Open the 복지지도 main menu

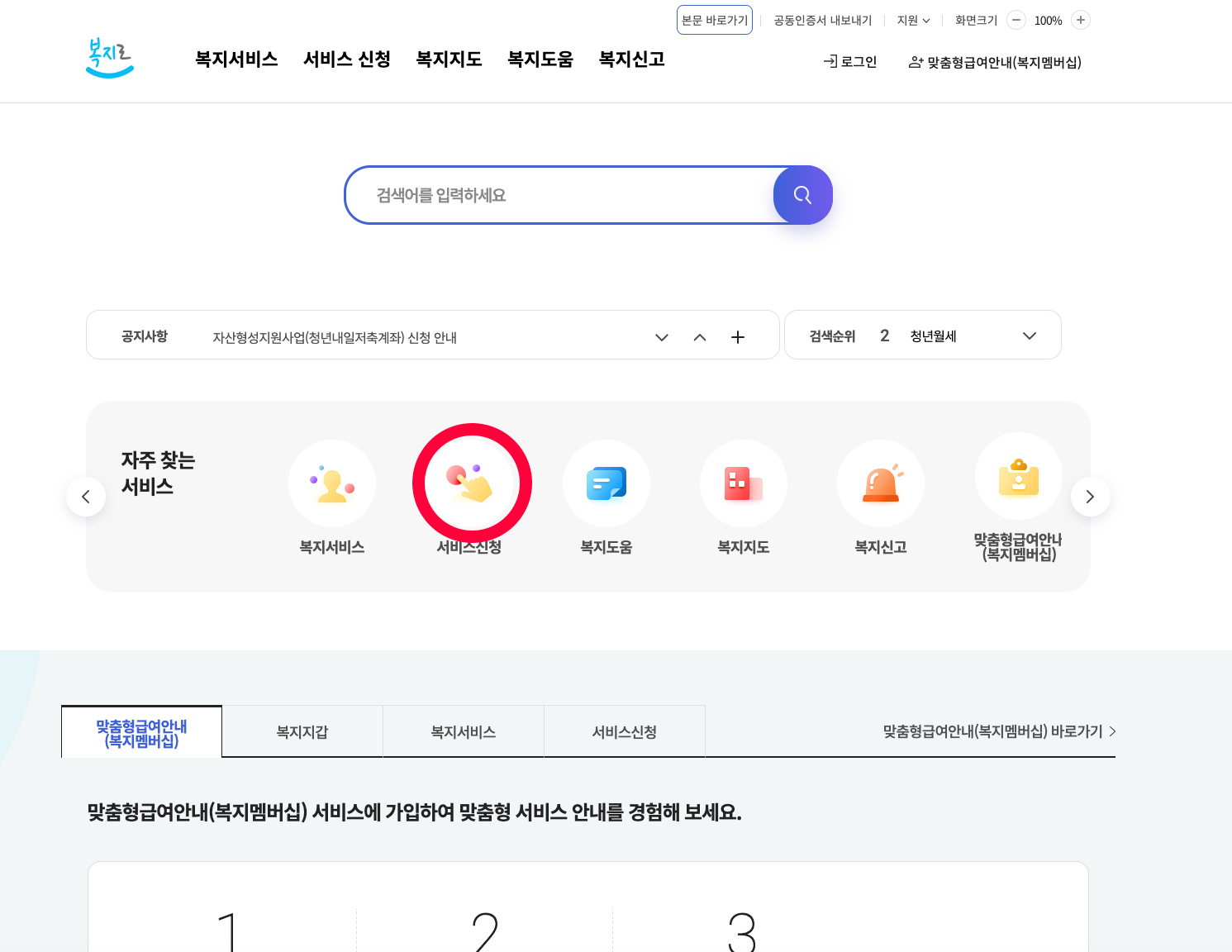point(449,59)
